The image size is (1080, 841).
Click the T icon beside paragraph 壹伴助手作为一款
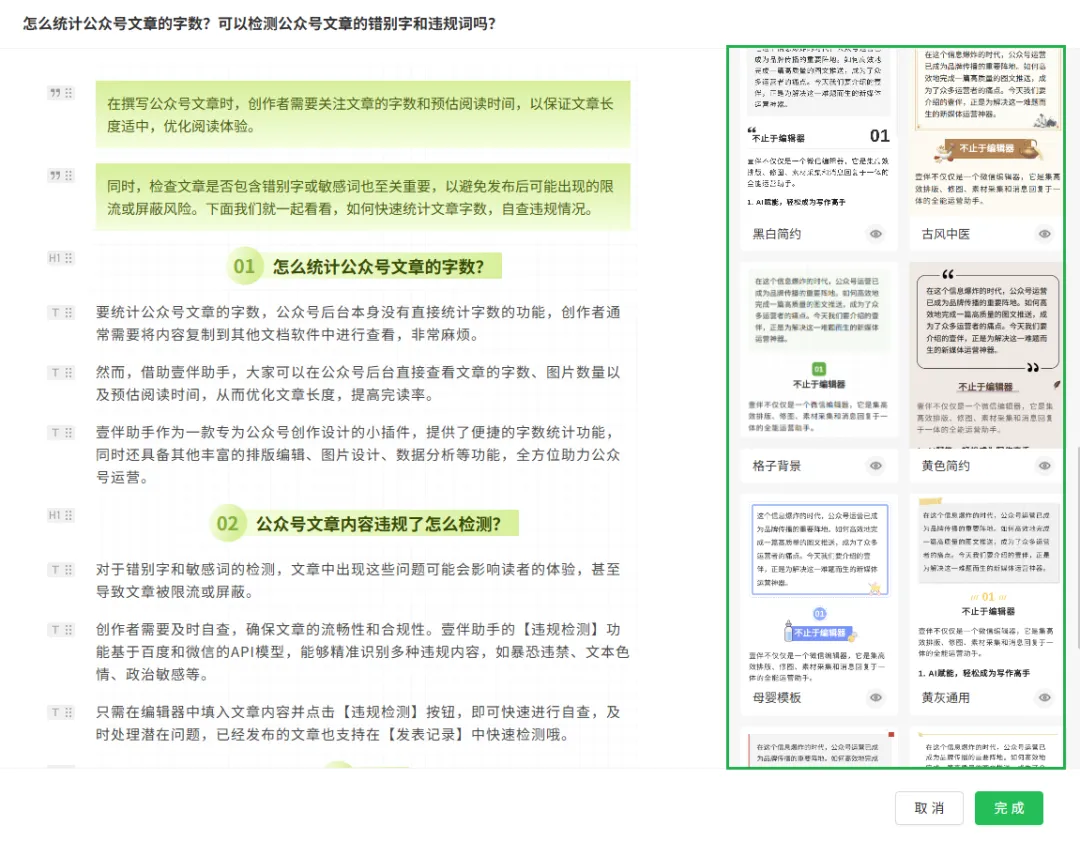[x=55, y=433]
